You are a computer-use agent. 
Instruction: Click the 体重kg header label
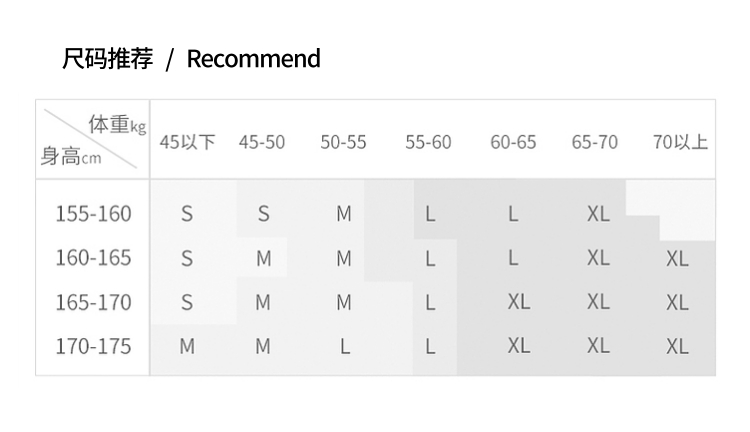116,125
